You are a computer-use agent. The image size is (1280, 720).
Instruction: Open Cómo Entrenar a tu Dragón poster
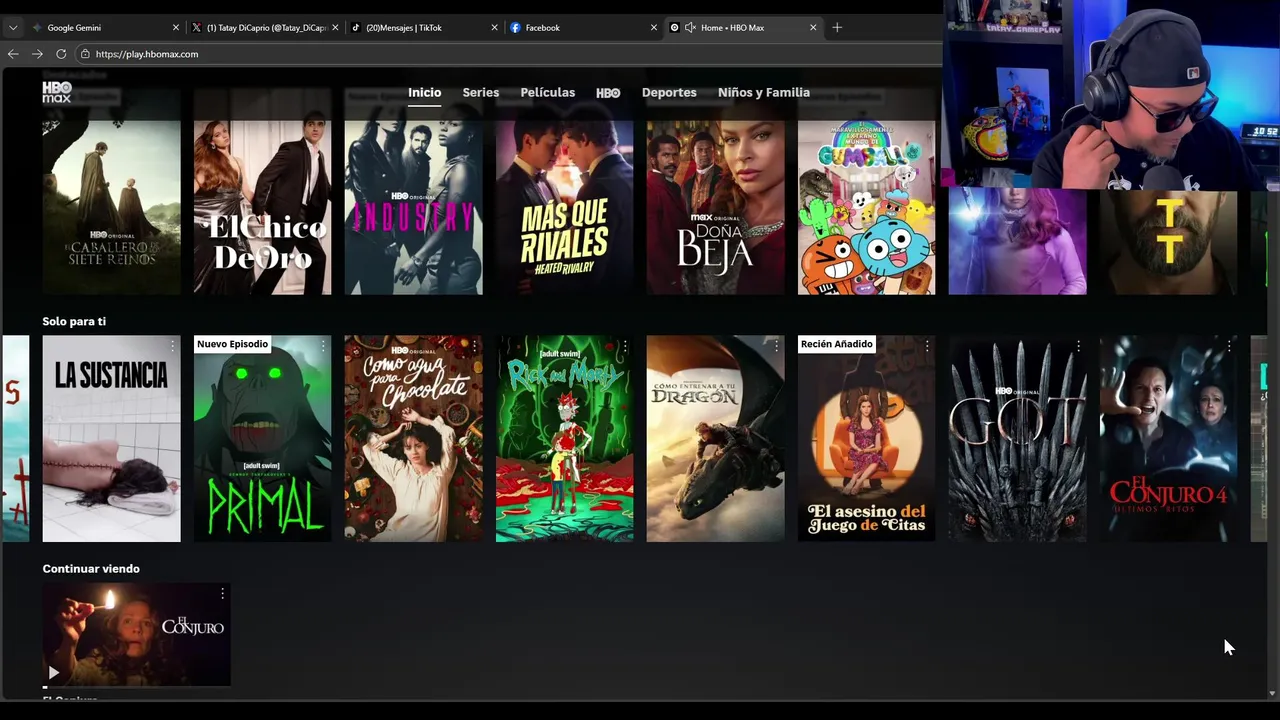pyautogui.click(x=716, y=439)
